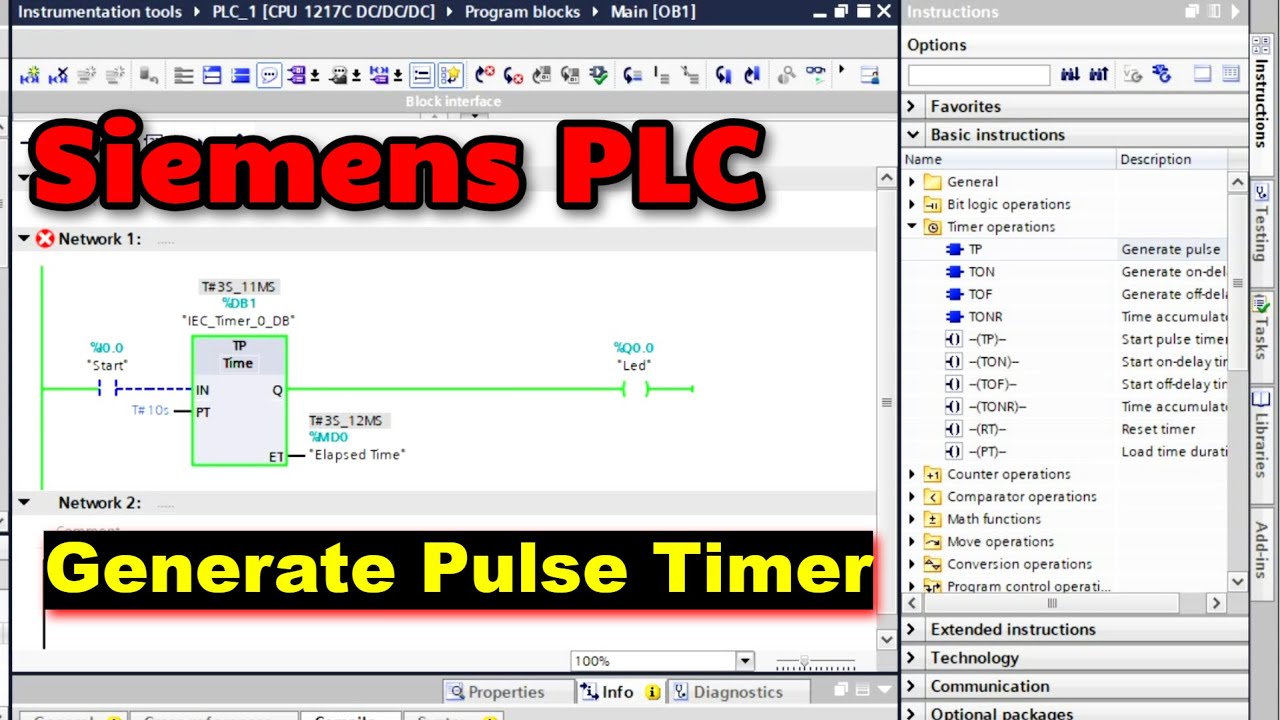Click the green check download-arrow toolbar icon
The image size is (1280, 720).
[598, 75]
